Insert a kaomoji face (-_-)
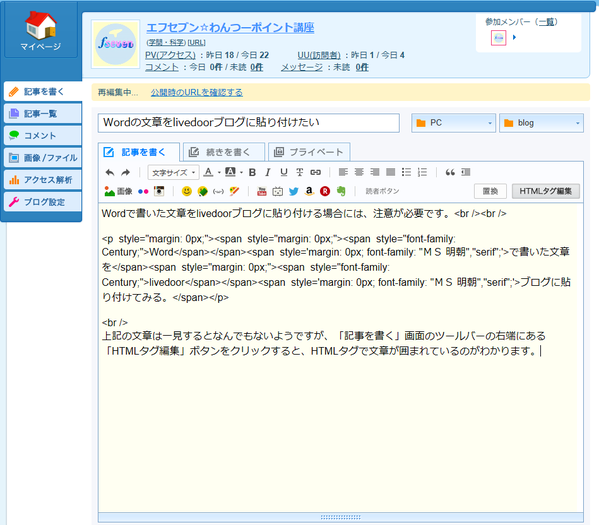 (x=218, y=191)
